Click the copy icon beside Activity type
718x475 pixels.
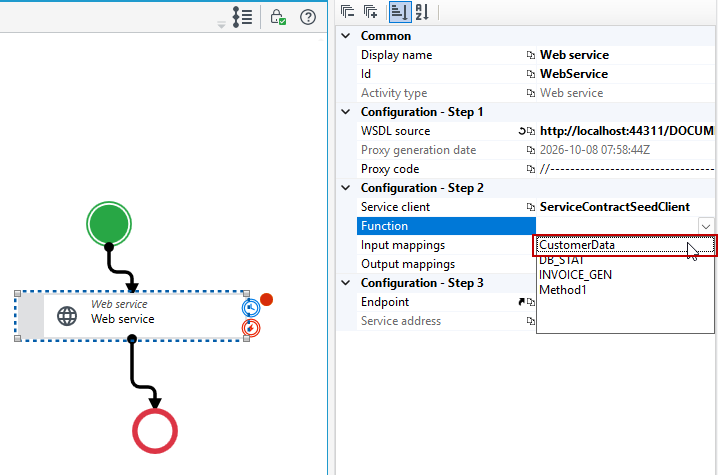[x=531, y=93]
